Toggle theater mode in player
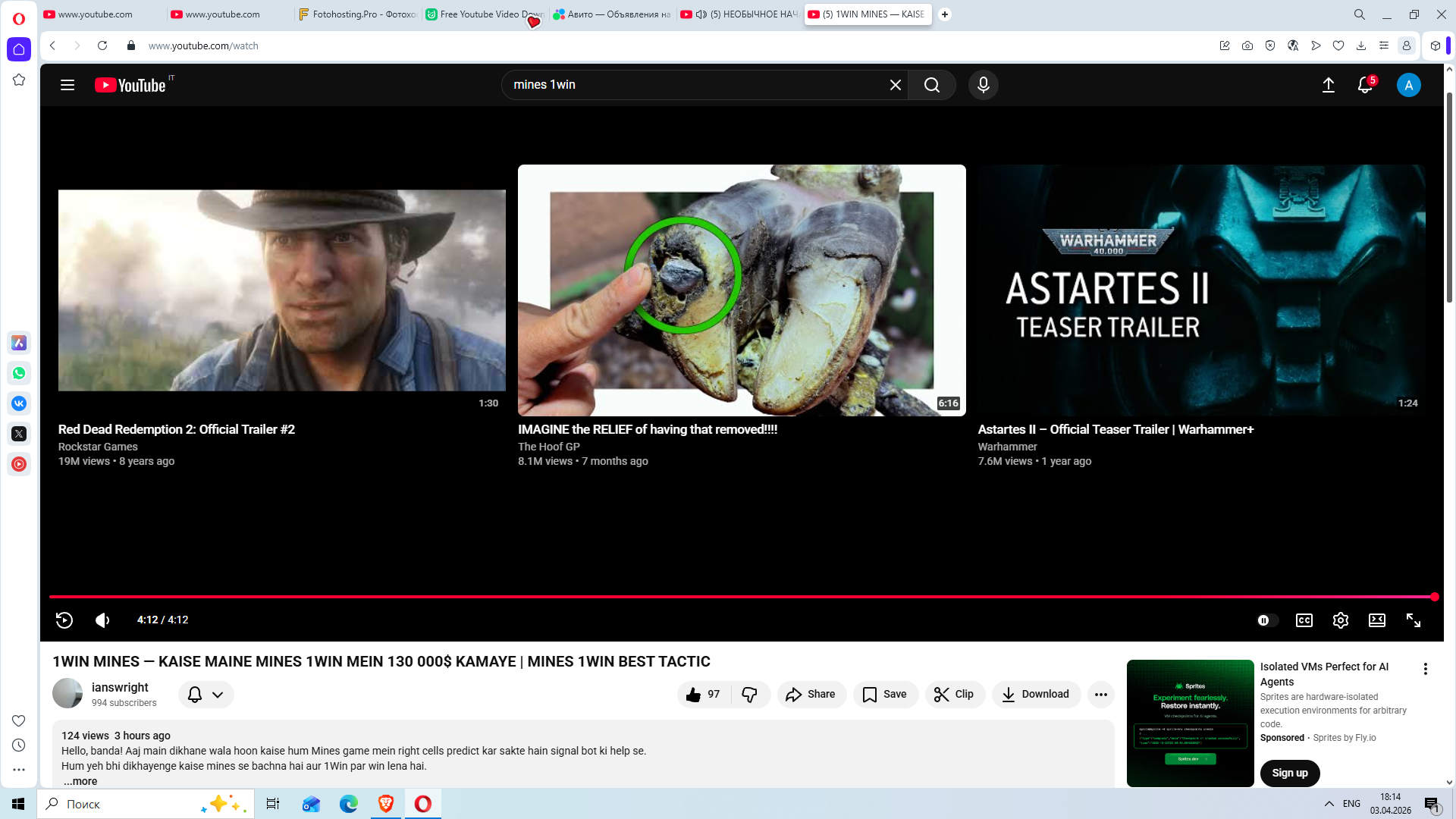 1376,620
